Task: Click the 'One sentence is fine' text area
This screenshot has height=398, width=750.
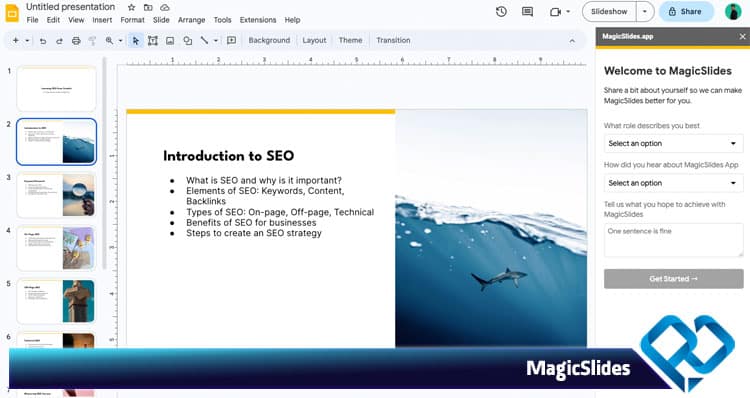Action: coord(673,240)
